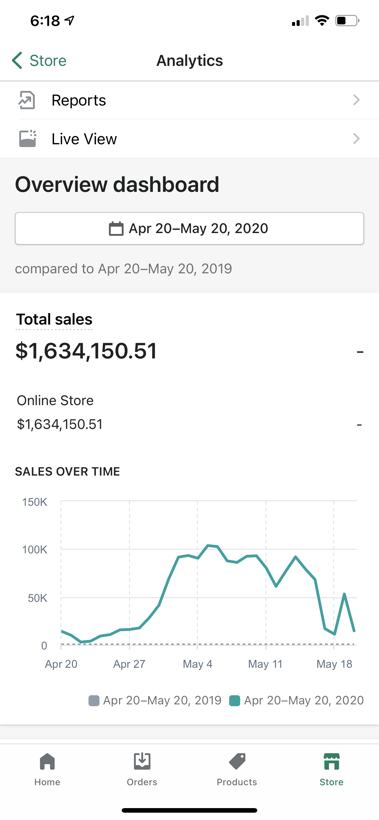
Task: Tap the May 4 axis label
Action: 198,664
